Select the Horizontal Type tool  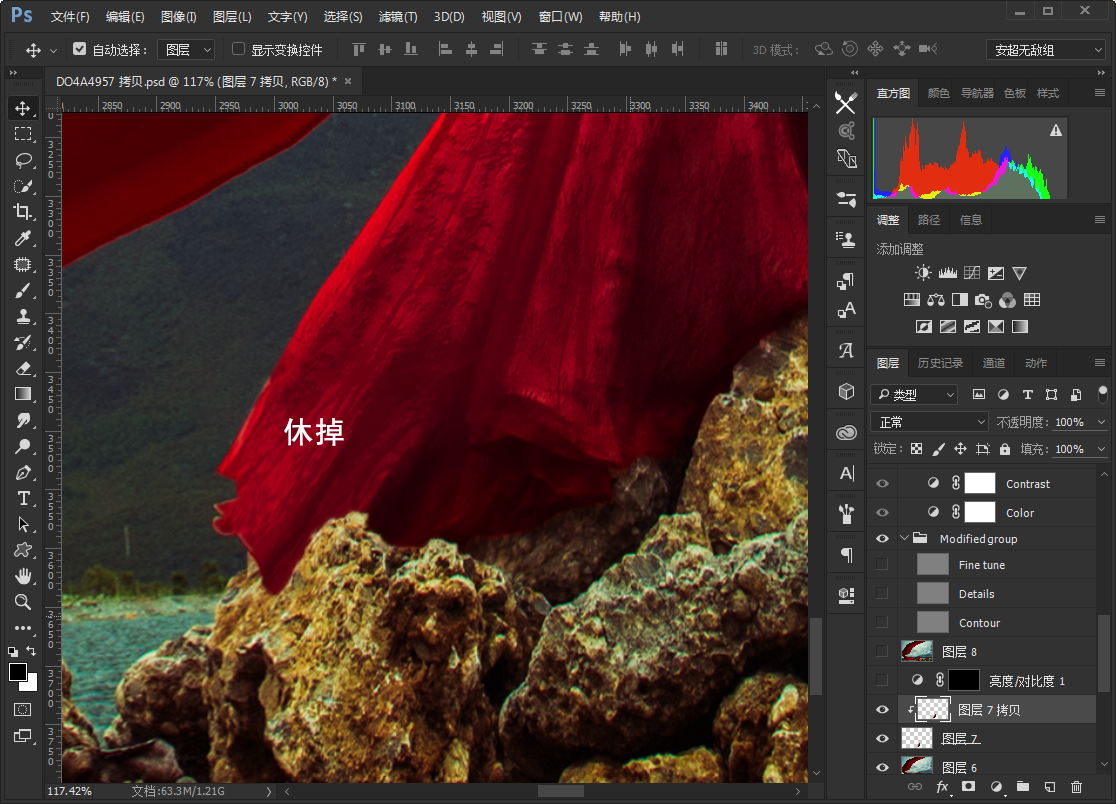23,498
